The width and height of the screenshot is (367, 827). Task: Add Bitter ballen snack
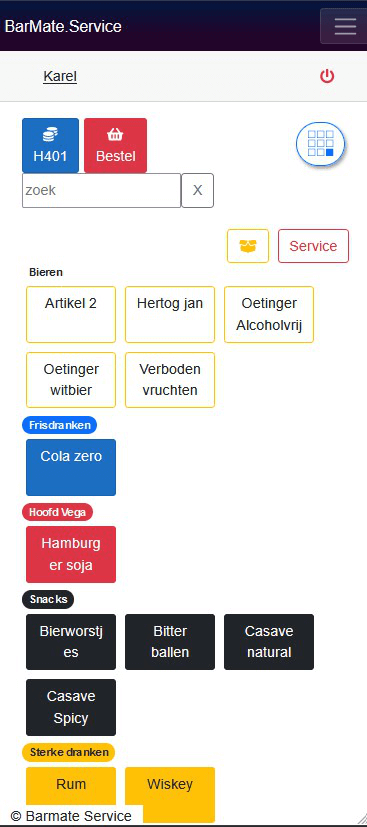tap(170, 642)
